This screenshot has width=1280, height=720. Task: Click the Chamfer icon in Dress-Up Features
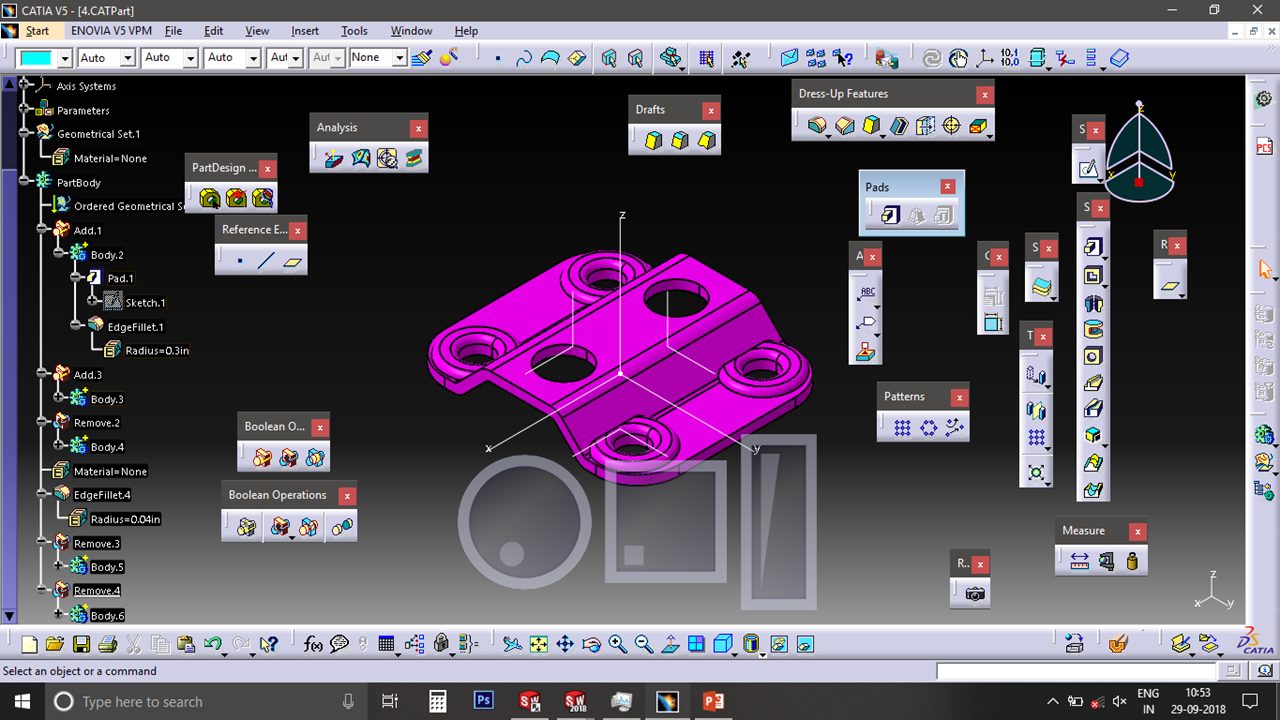(845, 126)
